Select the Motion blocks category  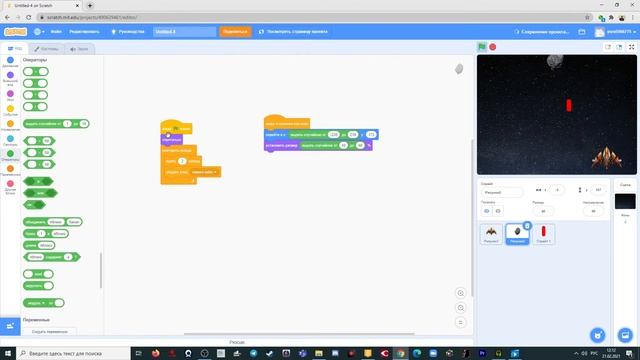point(10,62)
